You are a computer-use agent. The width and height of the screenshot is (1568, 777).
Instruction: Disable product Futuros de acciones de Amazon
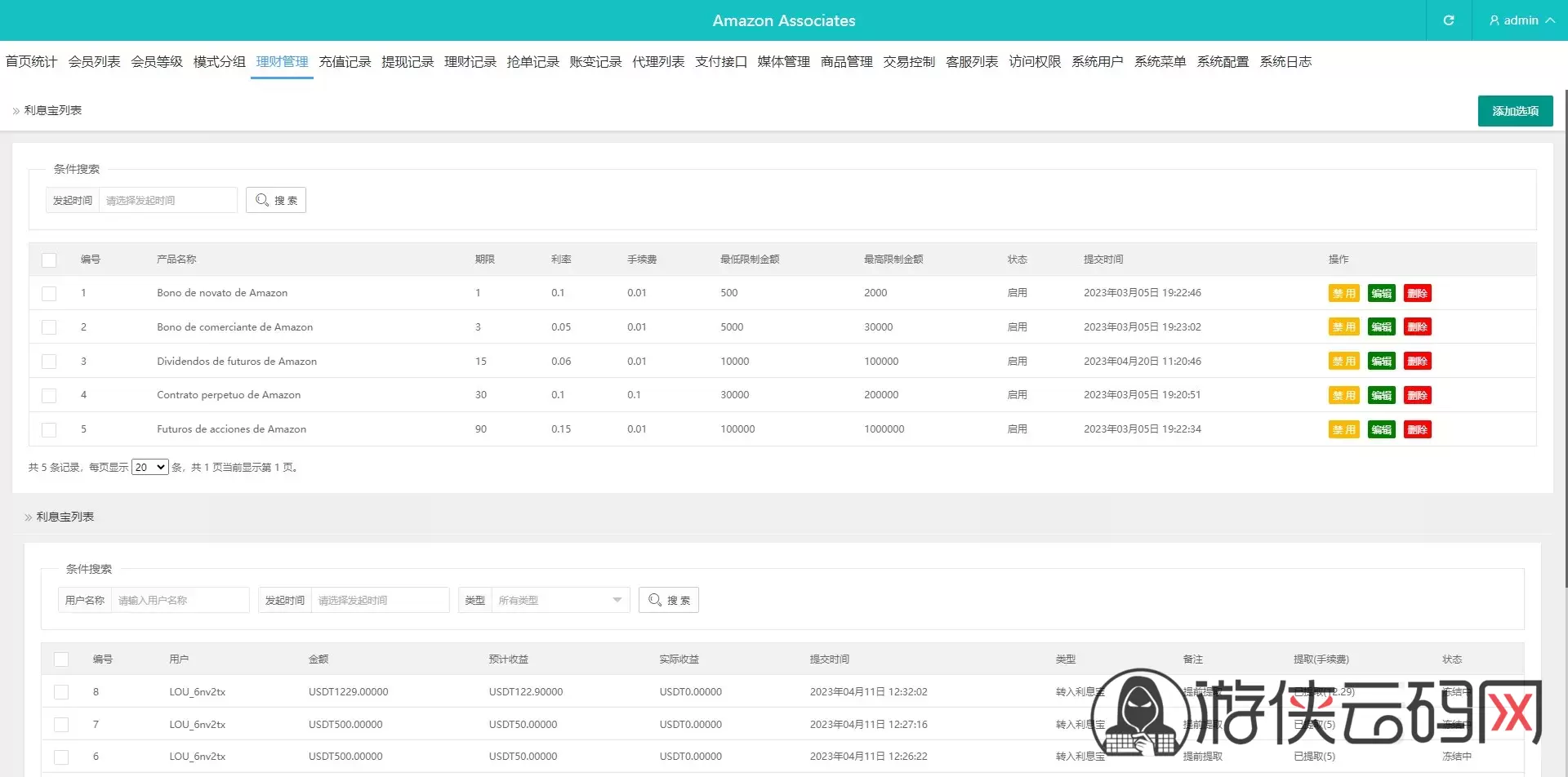point(1343,429)
